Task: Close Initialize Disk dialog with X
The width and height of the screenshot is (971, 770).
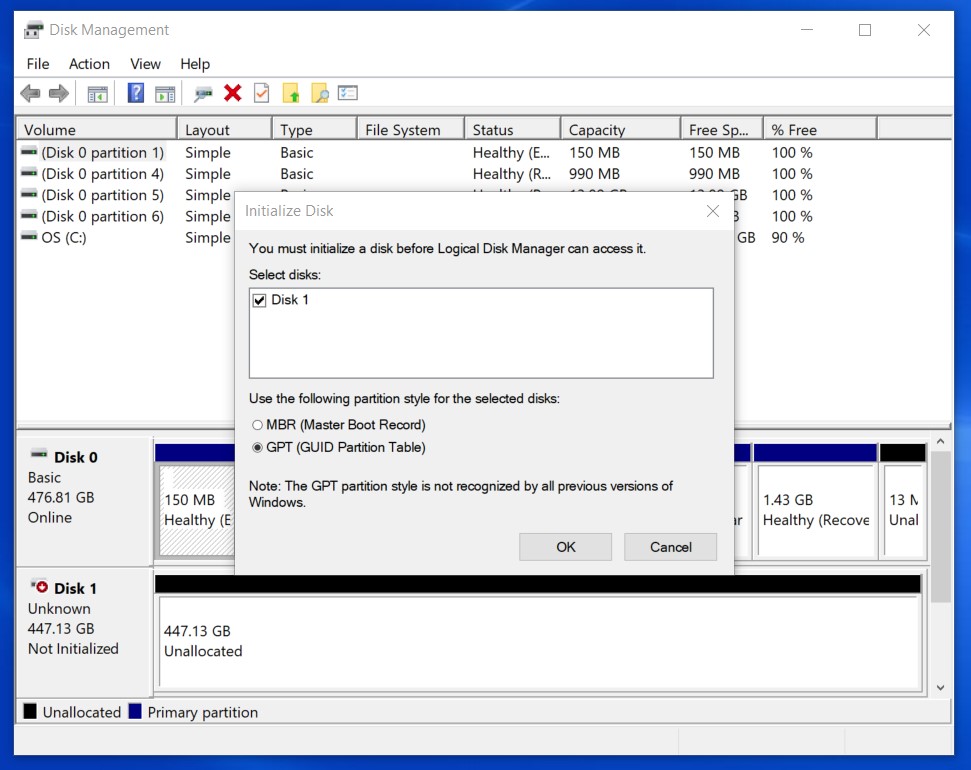Action: point(713,211)
